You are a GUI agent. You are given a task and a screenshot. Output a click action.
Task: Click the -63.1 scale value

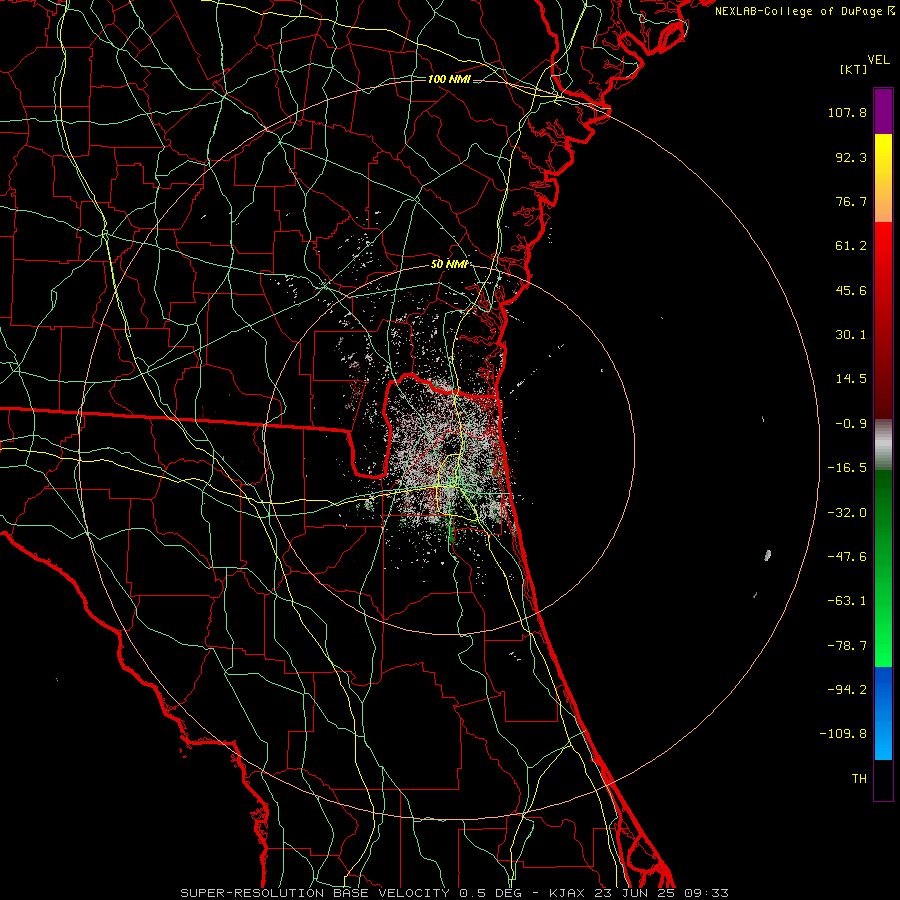pyautogui.click(x=847, y=601)
